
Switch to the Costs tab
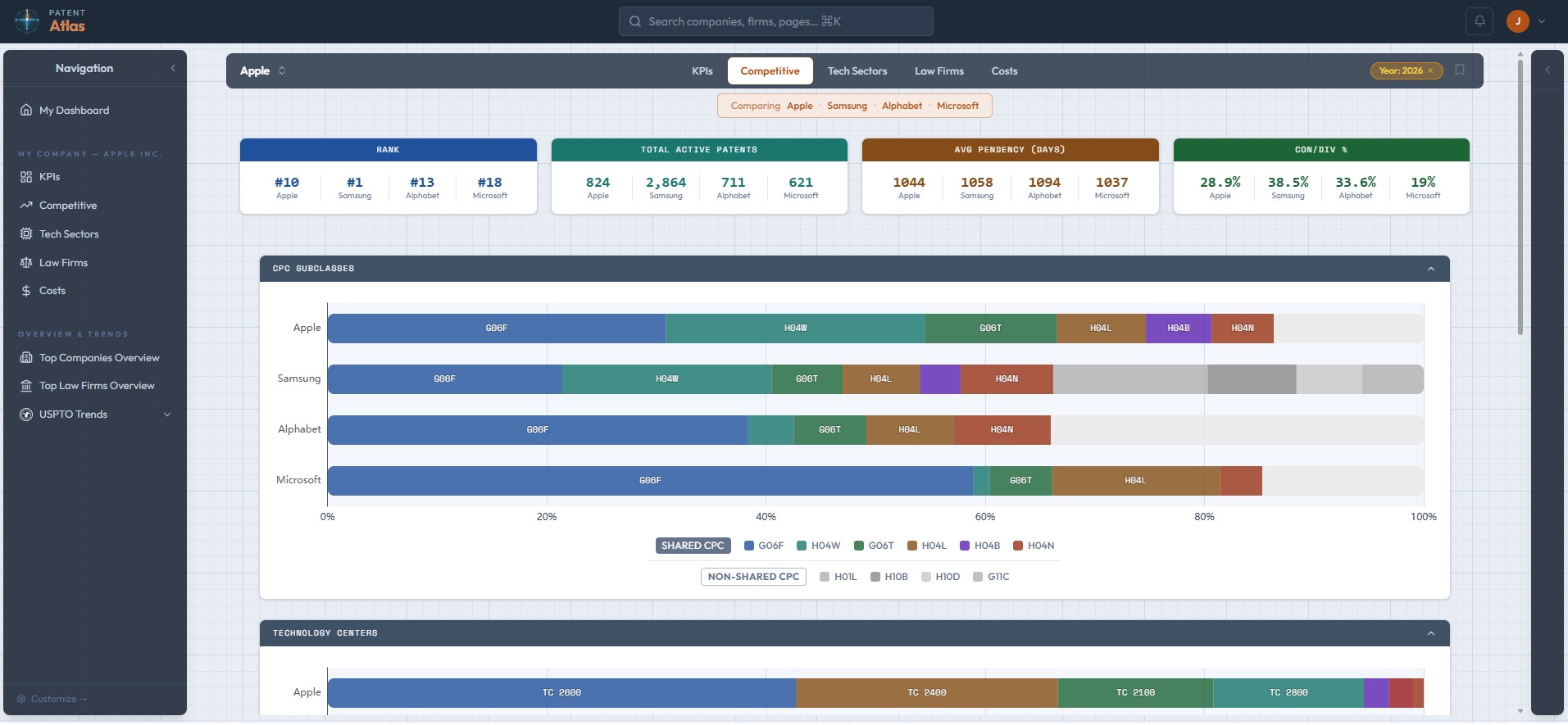pyautogui.click(x=1004, y=71)
